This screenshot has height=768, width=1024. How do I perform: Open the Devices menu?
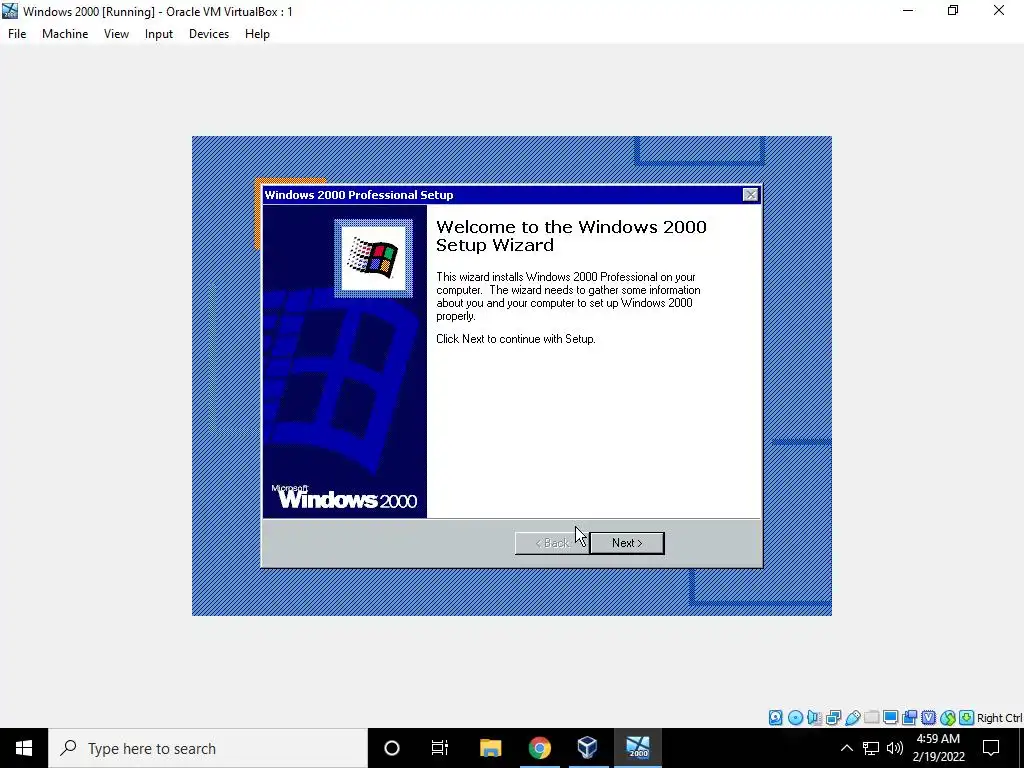coord(209,34)
